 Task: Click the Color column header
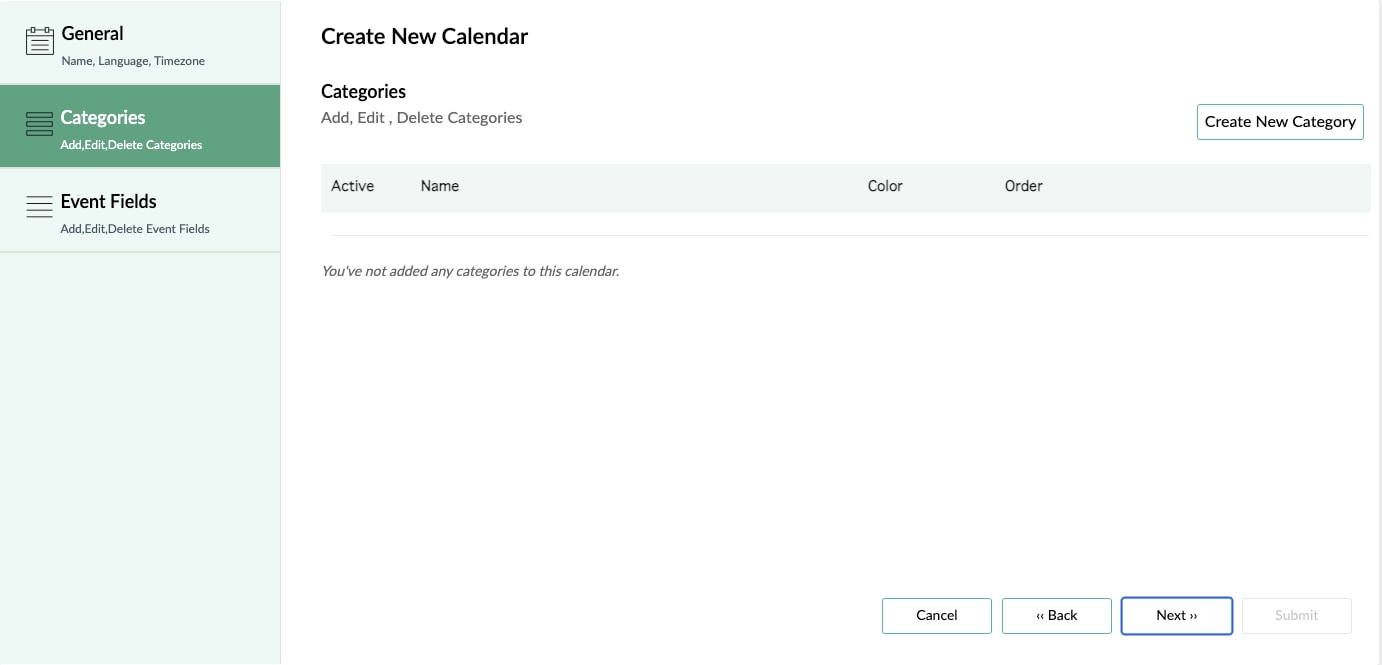(885, 186)
